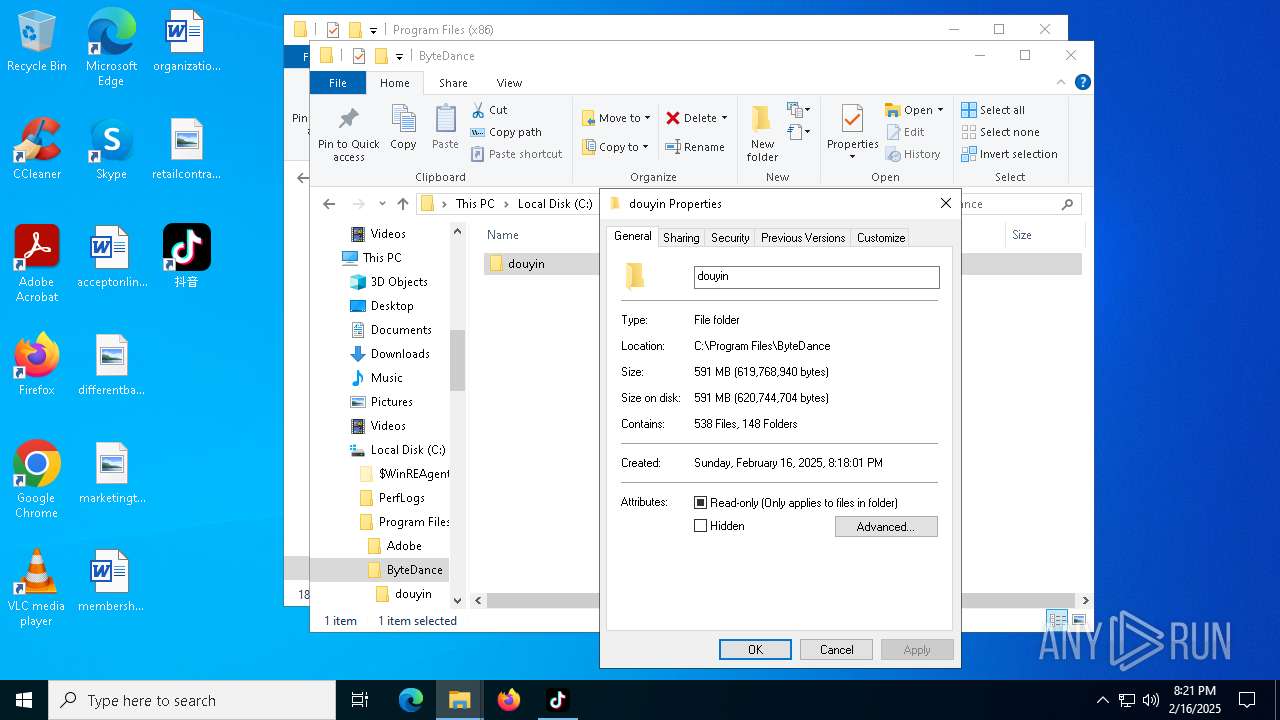Click the Back arrow in ByteDance window
This screenshot has height=720, width=1280.
pos(329,204)
